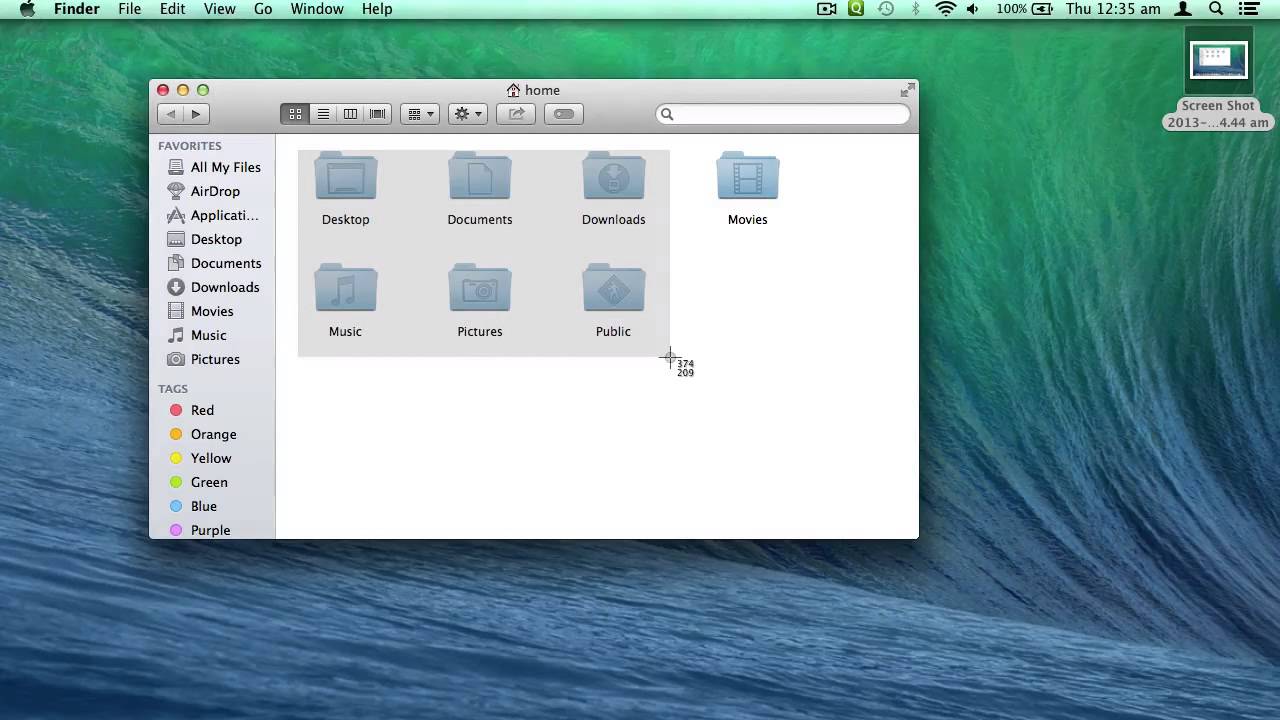Open the Desktop folder icon in the file grid
The width and height of the screenshot is (1280, 720).
coord(346,178)
